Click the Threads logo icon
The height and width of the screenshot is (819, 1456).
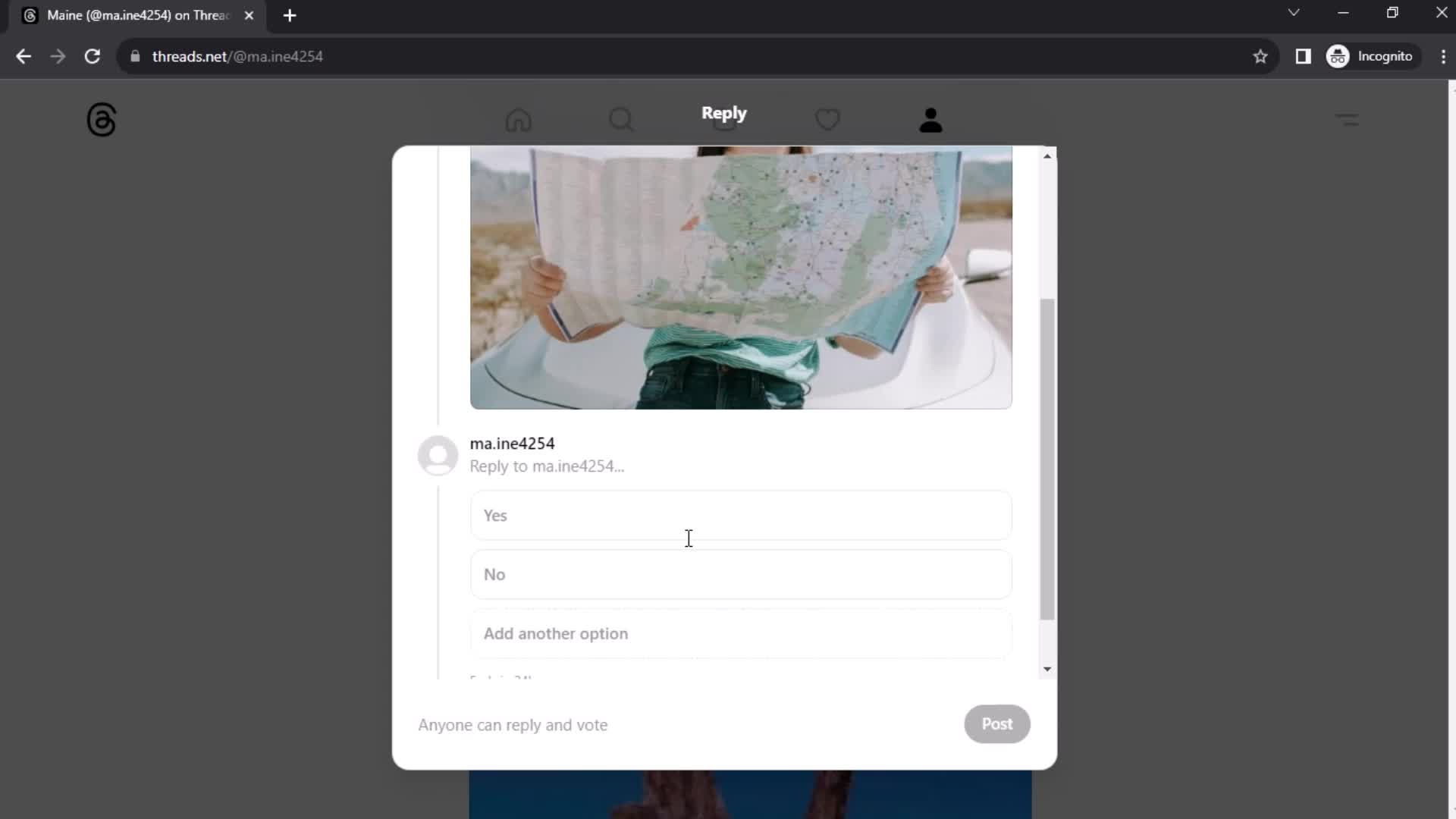click(x=101, y=119)
